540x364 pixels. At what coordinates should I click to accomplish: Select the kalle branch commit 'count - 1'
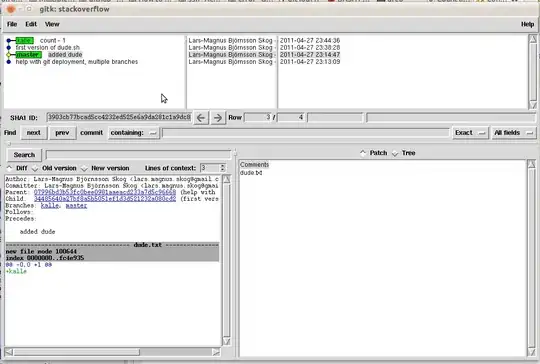(x=52, y=40)
